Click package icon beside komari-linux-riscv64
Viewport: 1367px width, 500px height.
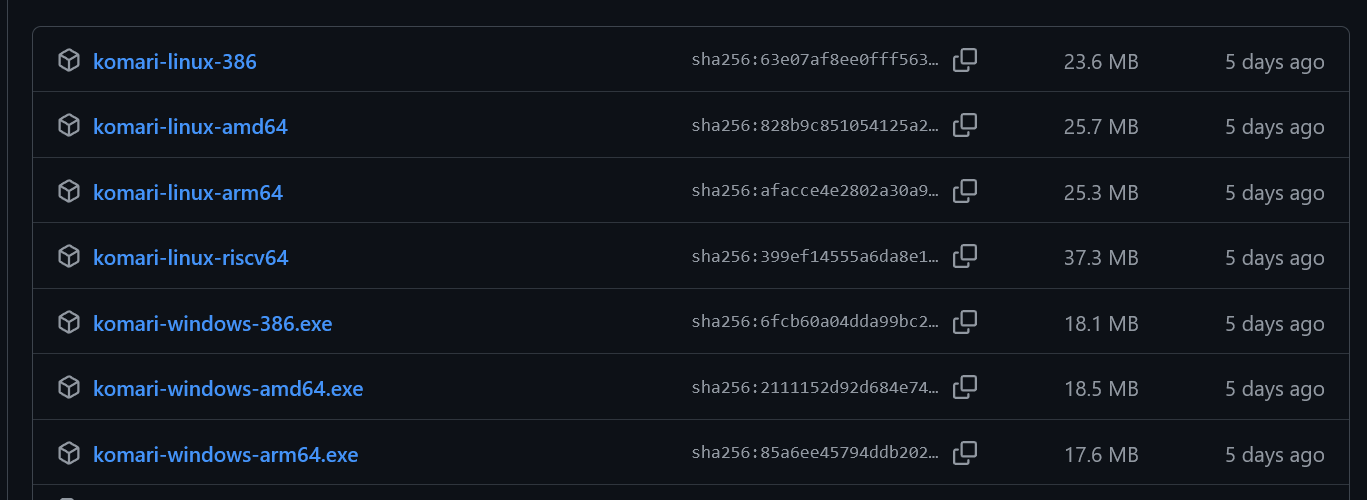pos(68,257)
